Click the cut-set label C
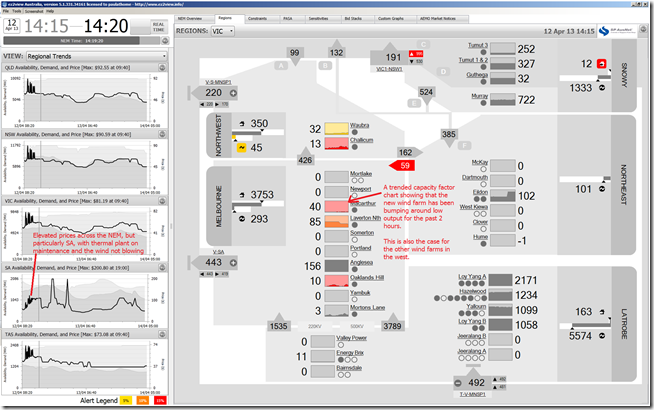Viewport: 654px width, 410px height. click(x=423, y=44)
